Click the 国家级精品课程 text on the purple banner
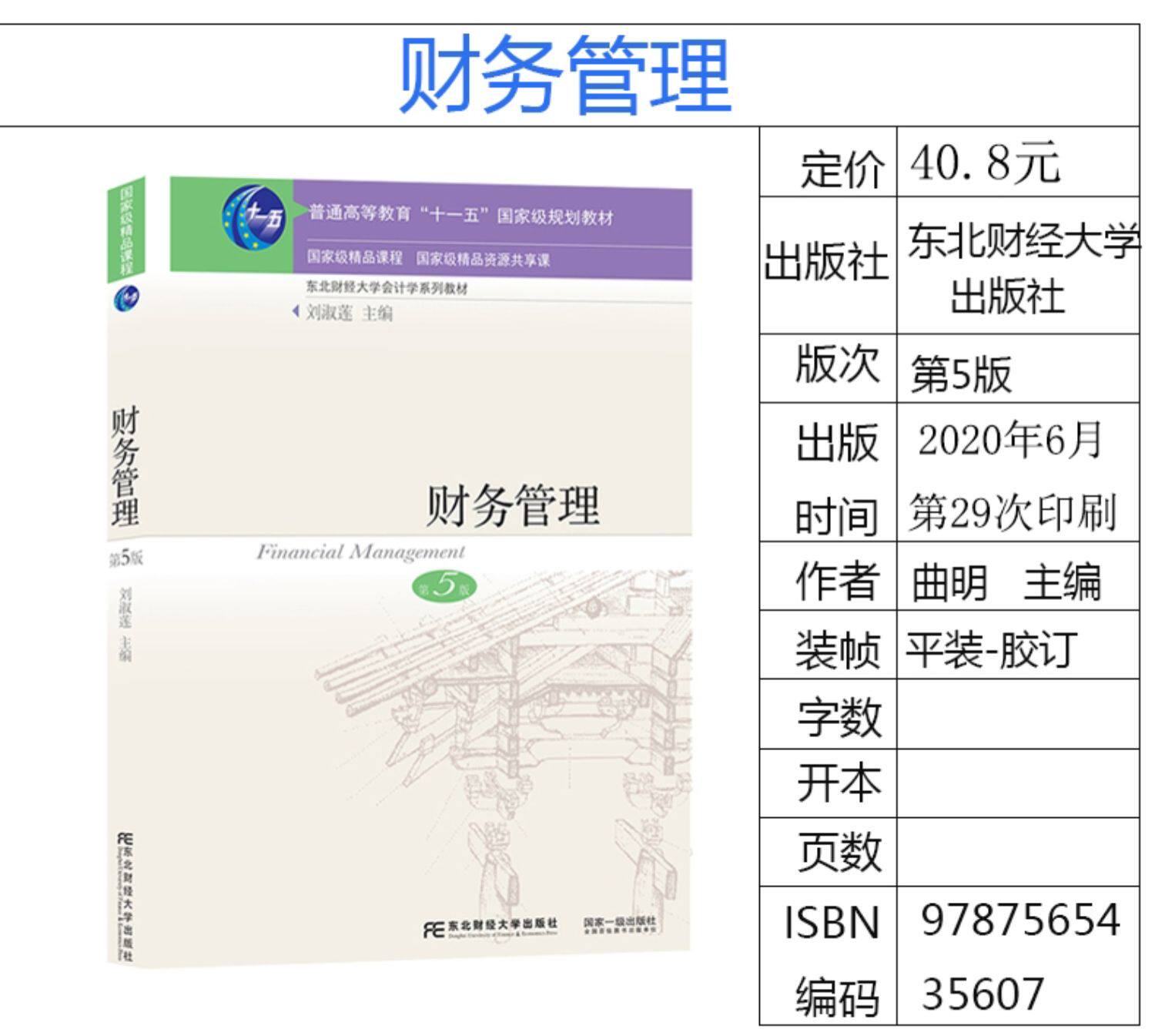 pos(354,256)
